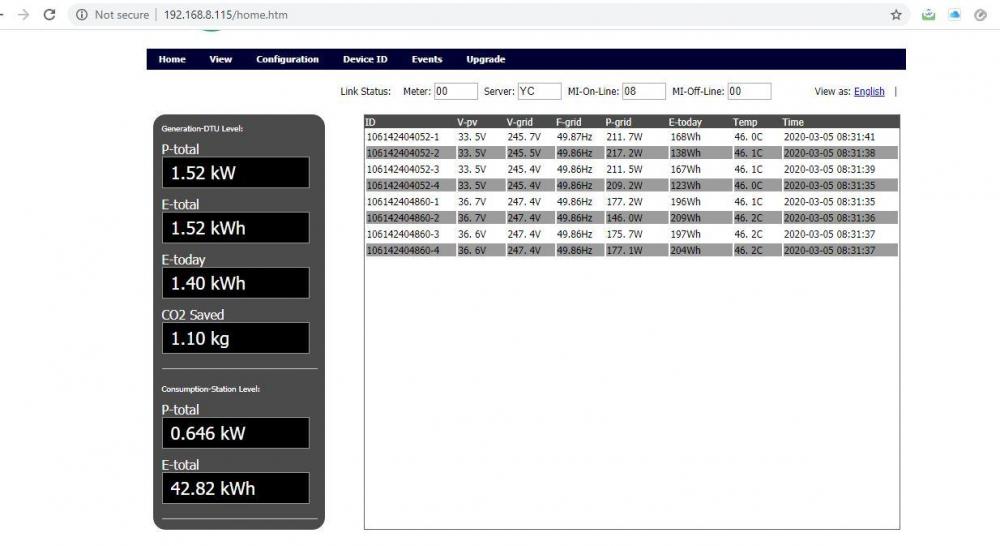Click E-today value 209Wh
Screen dimensions: 1000x546
click(x=686, y=218)
